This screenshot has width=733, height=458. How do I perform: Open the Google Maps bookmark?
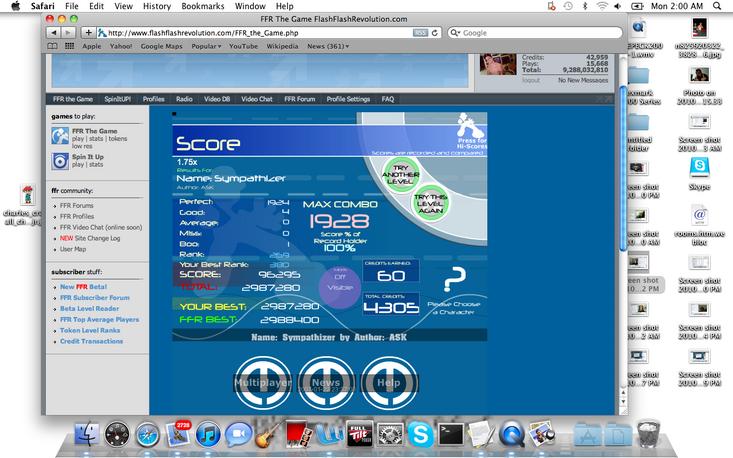162,46
